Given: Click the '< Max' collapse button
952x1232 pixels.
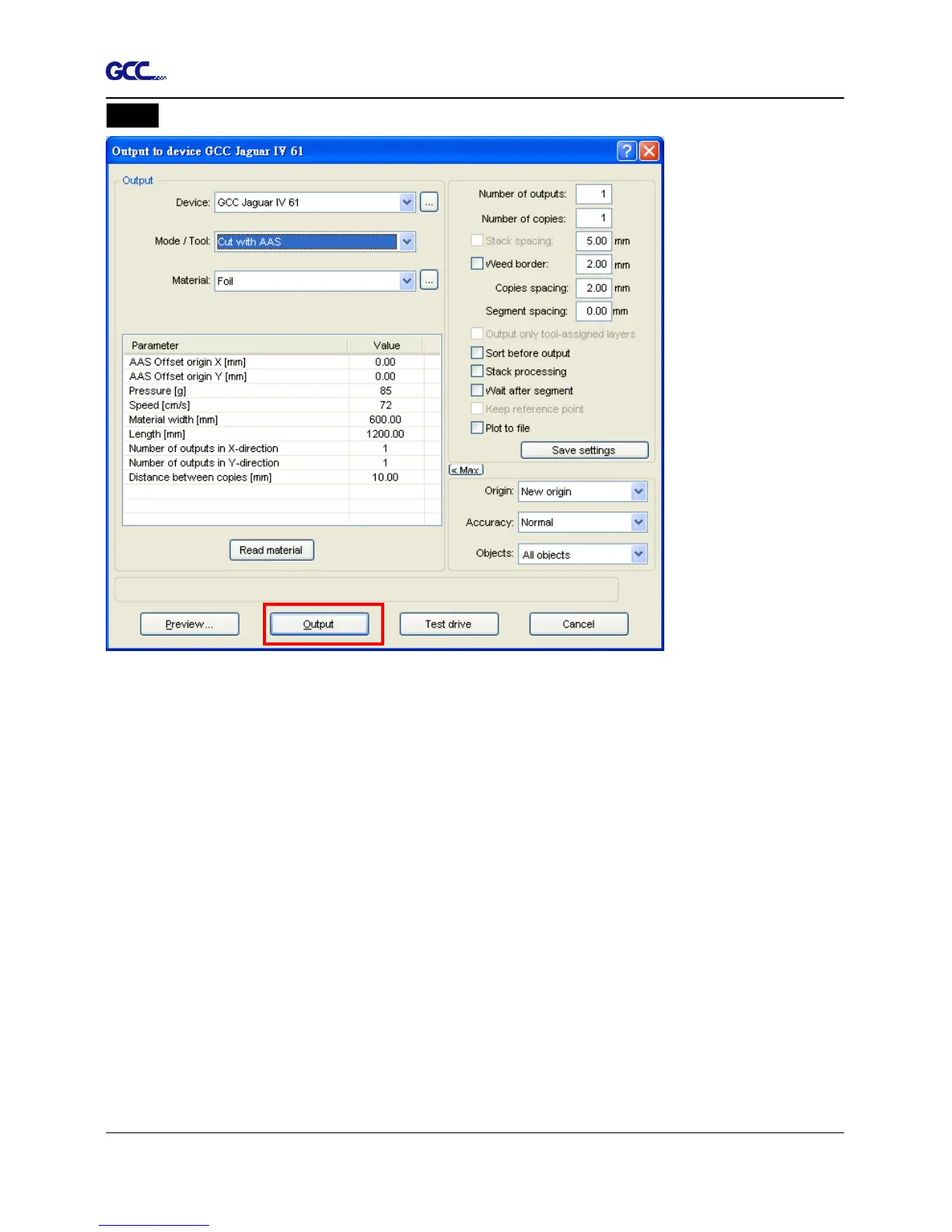Looking at the screenshot, I should (x=466, y=470).
